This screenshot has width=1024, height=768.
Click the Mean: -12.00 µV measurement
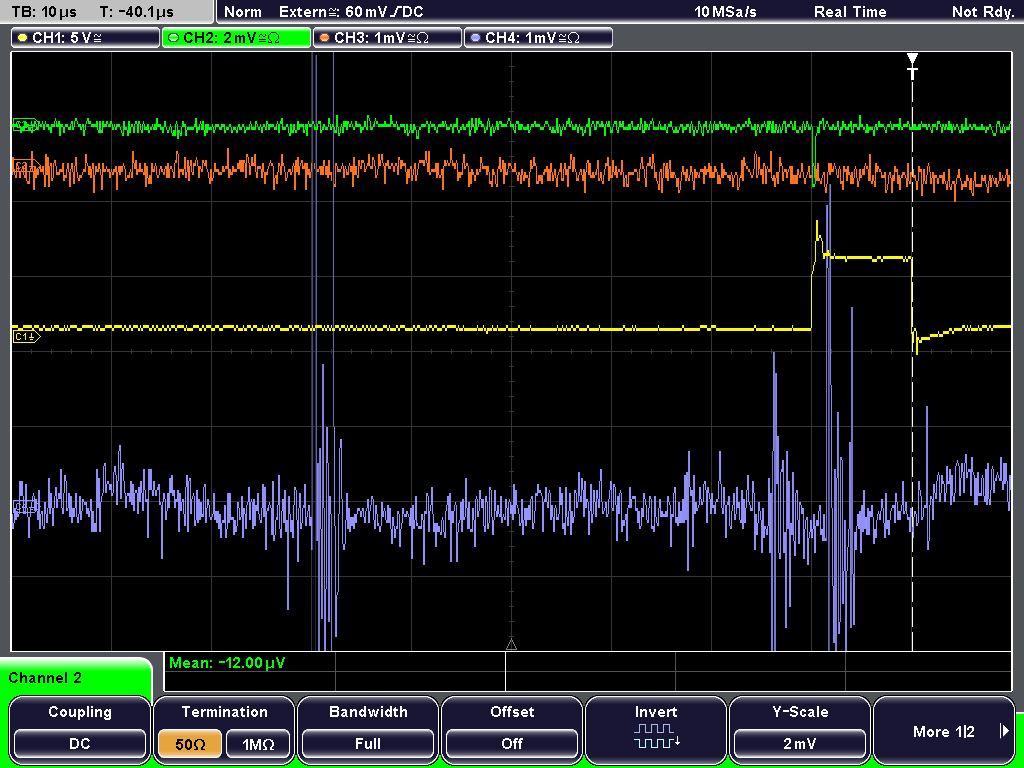[x=227, y=663]
